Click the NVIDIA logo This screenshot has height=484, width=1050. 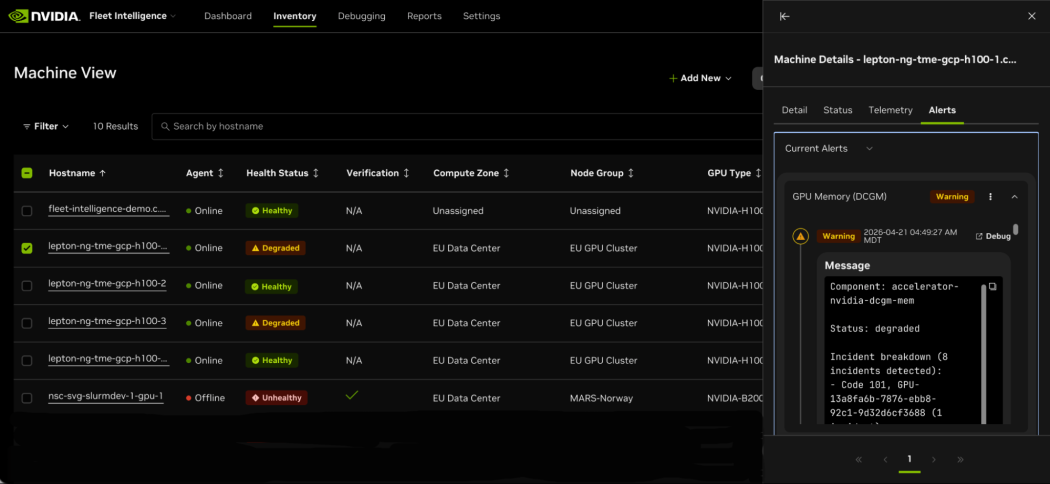click(x=46, y=15)
